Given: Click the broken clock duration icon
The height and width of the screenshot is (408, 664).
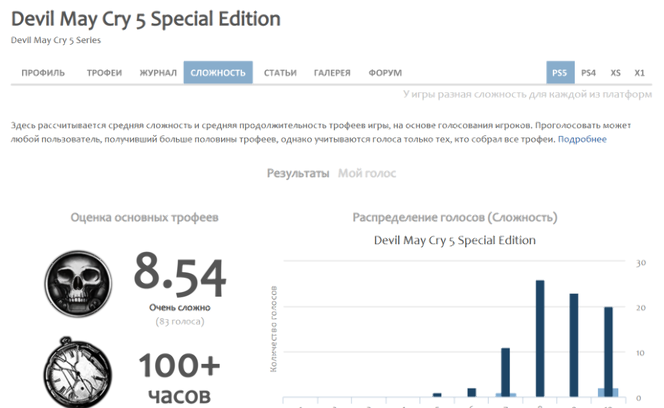Looking at the screenshot, I should point(78,373).
